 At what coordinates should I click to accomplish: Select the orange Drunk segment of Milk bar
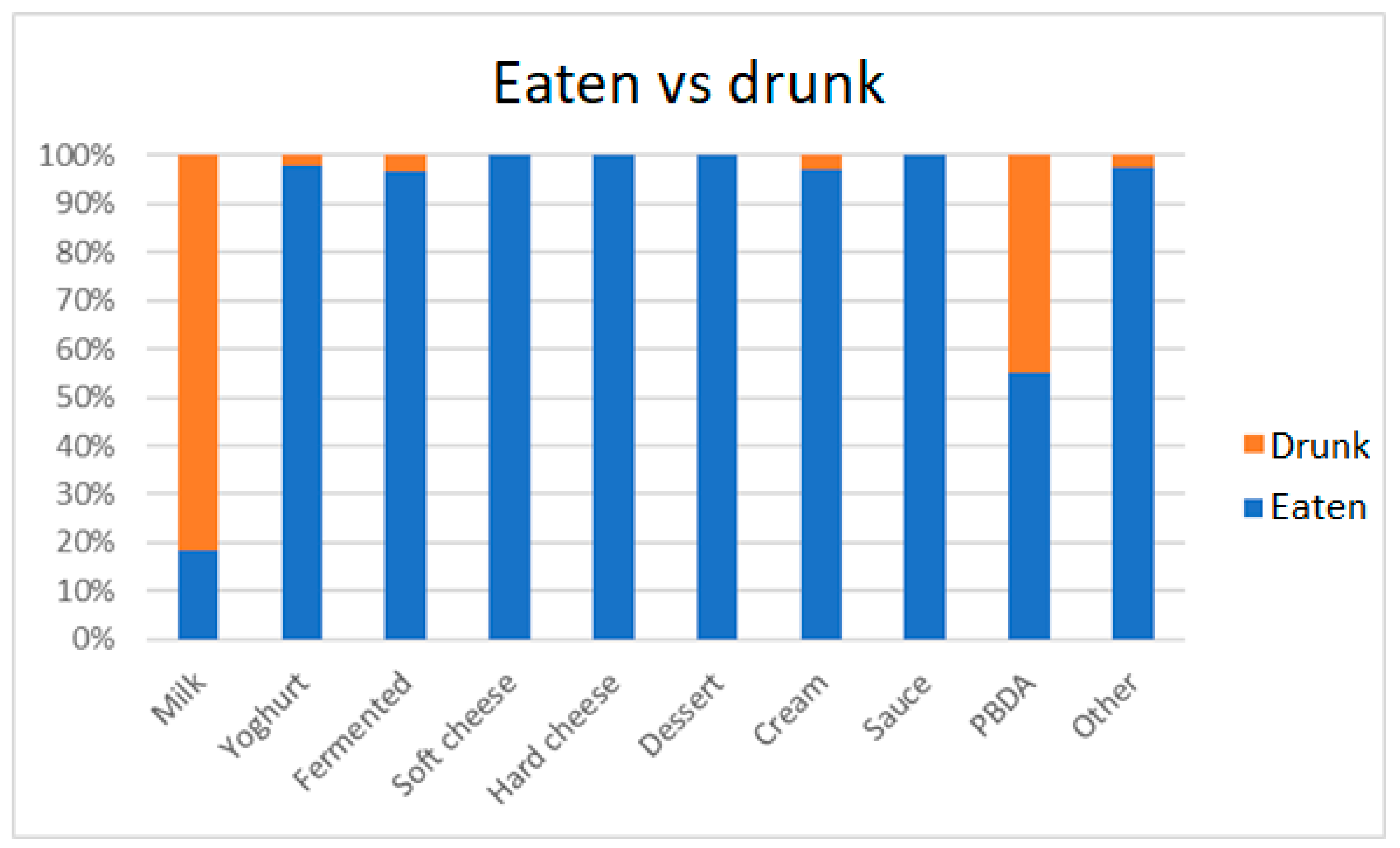pyautogui.click(x=198, y=352)
